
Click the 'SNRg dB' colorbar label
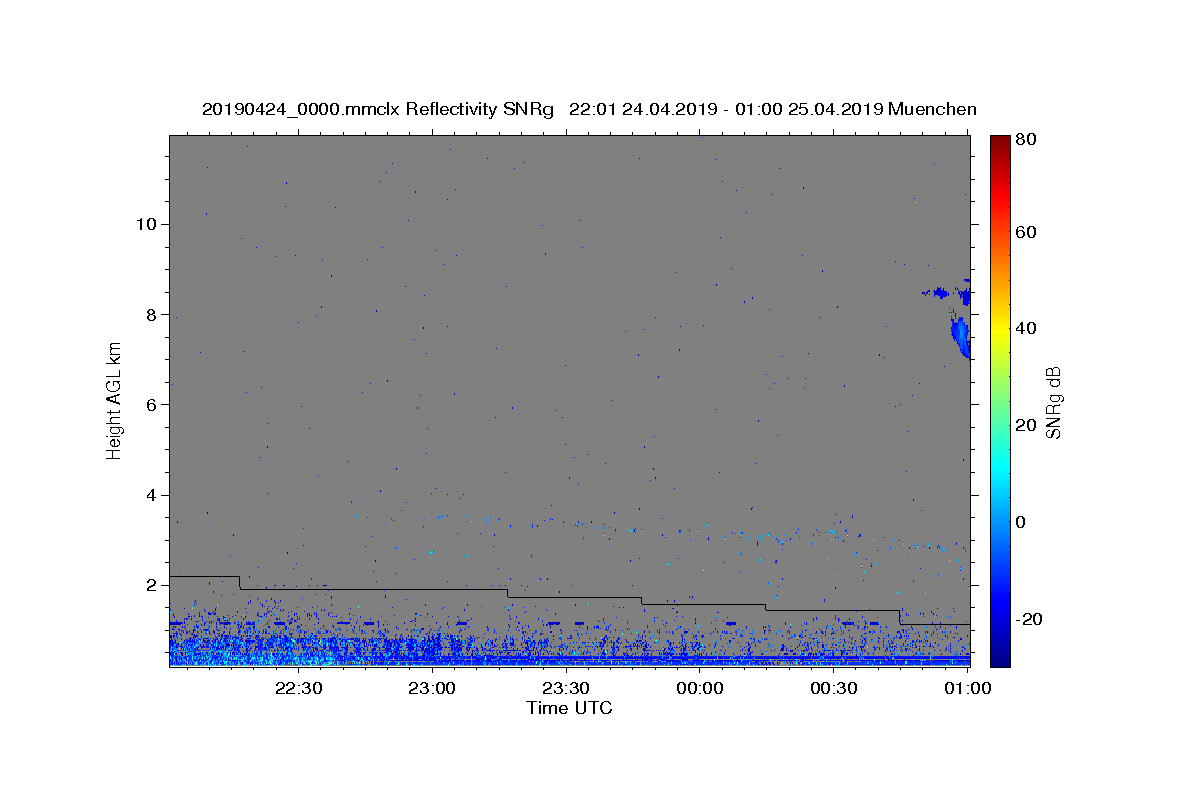1053,401
